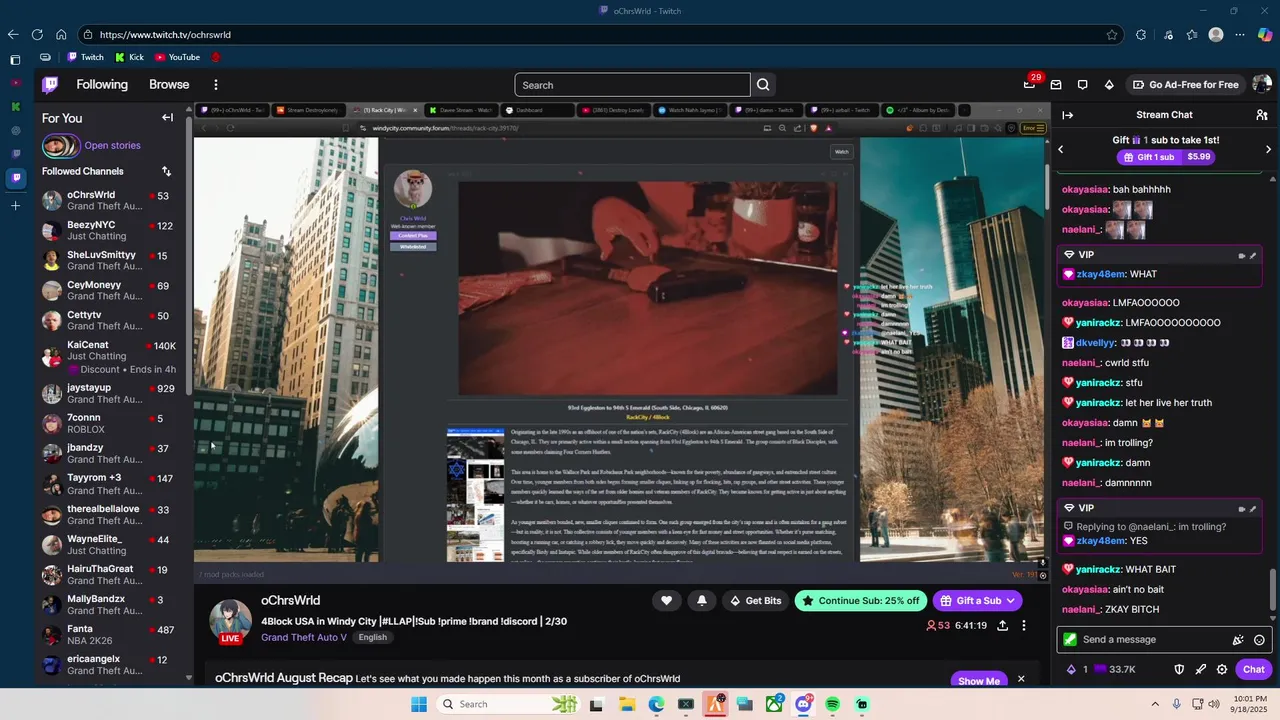The image size is (1280, 720).
Task: Toggle the sword mod view icon
Action: (x=1200, y=669)
